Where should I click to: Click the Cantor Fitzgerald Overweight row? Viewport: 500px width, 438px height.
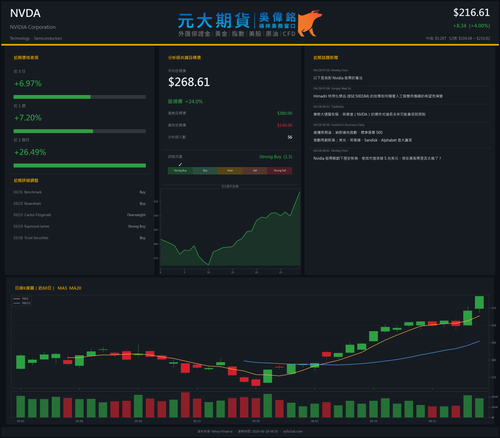click(80, 215)
